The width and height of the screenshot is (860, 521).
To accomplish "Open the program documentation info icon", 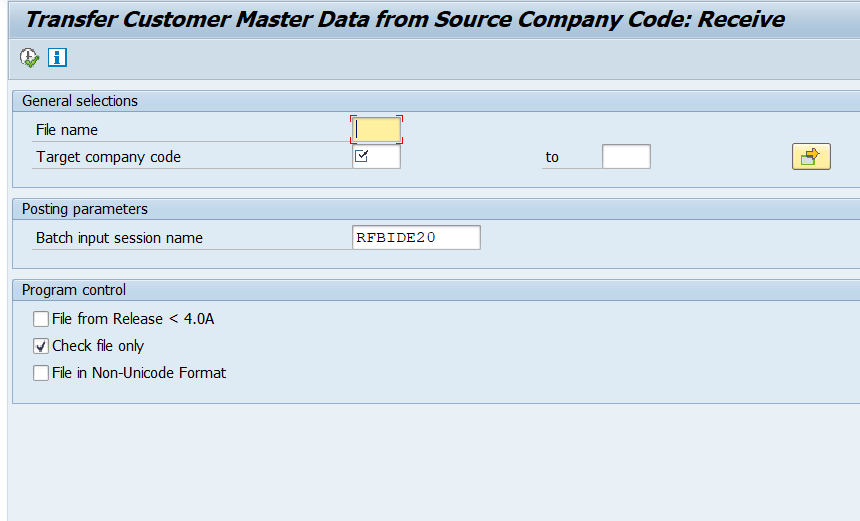I will click(57, 57).
